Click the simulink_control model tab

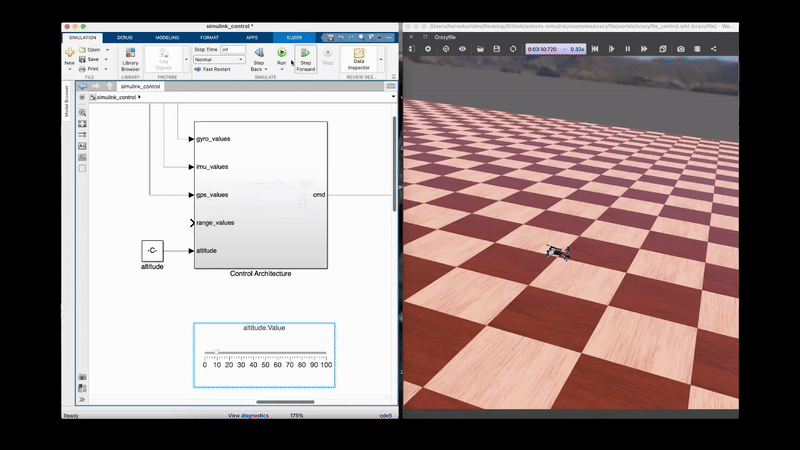tap(140, 86)
